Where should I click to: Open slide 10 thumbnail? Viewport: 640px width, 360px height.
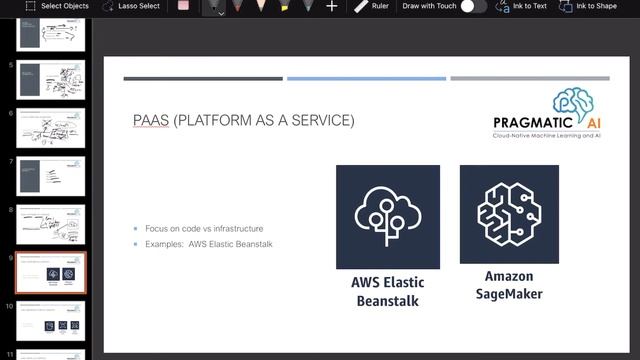click(x=51, y=321)
